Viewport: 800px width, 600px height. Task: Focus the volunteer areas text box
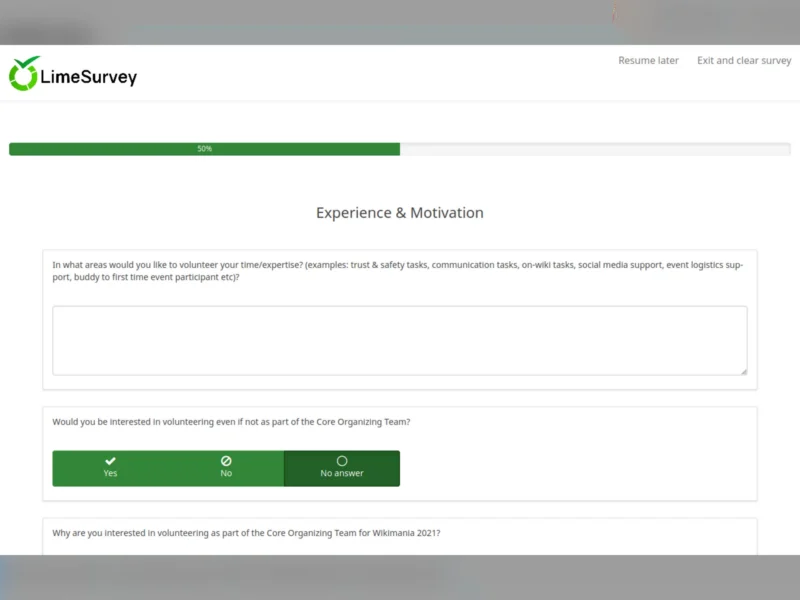tap(400, 341)
